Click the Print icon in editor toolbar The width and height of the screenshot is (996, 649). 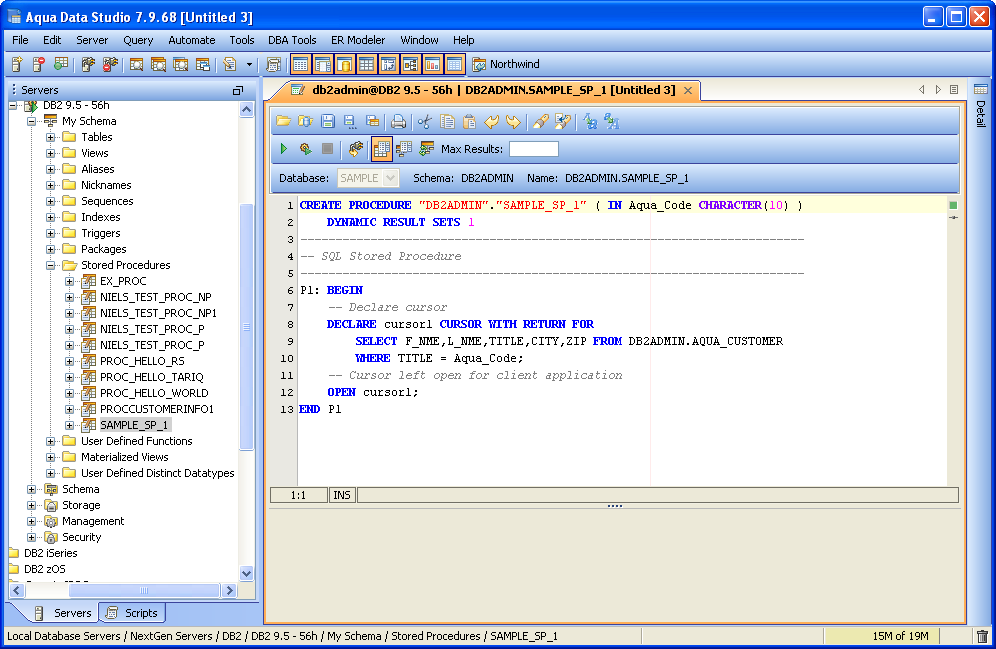(398, 122)
